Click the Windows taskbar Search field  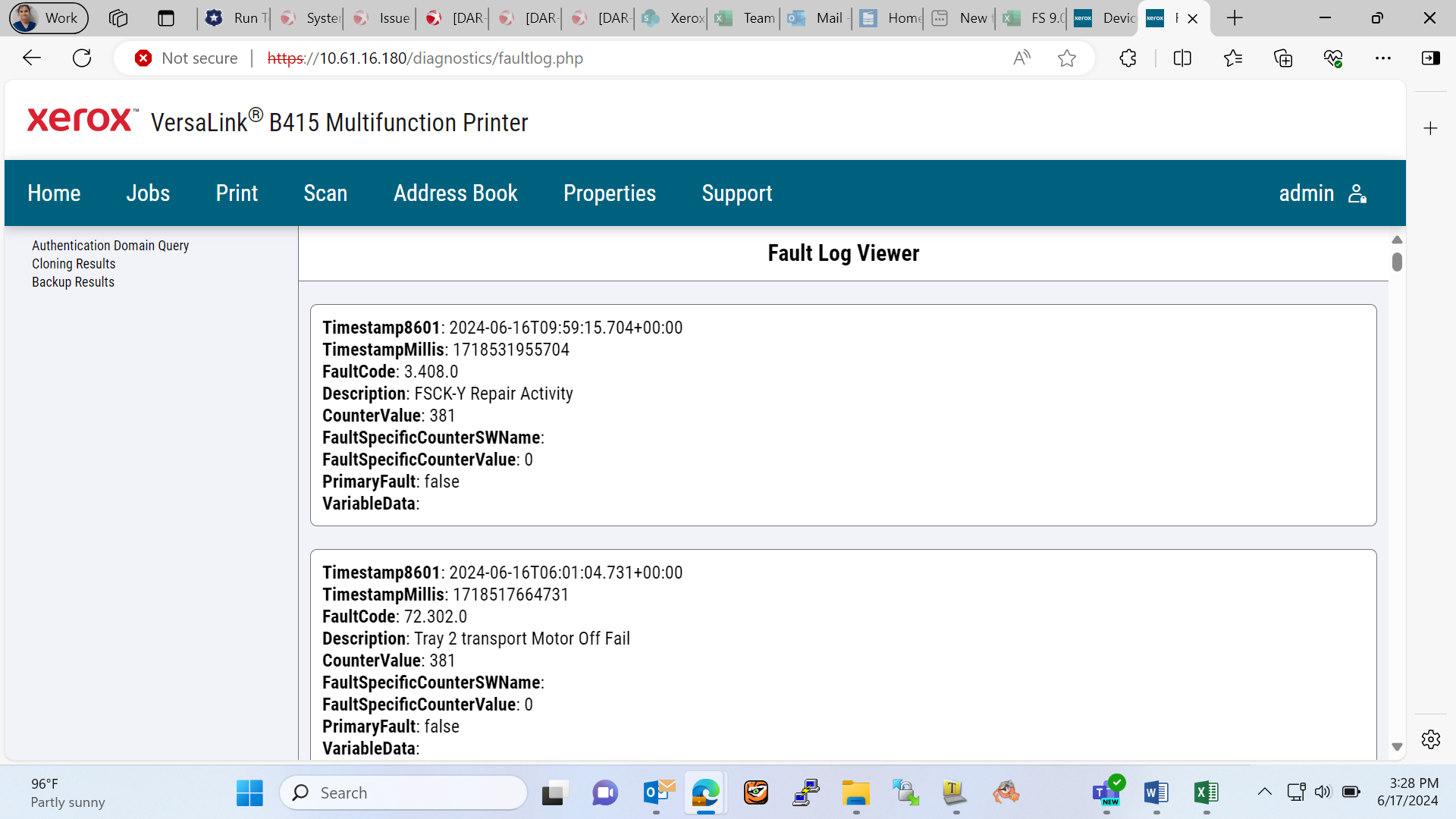coord(403,792)
